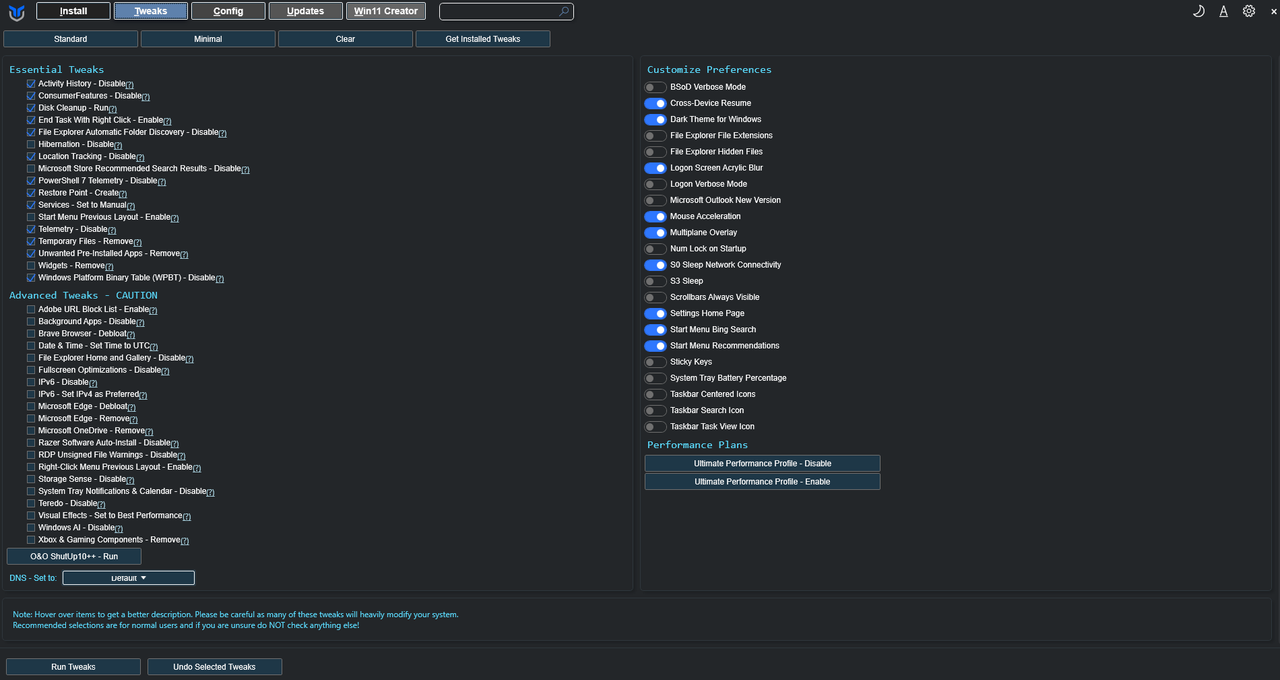Screen dimensions: 1280x680
Task: Apply the Standard tweak preset
Action: click(x=71, y=39)
